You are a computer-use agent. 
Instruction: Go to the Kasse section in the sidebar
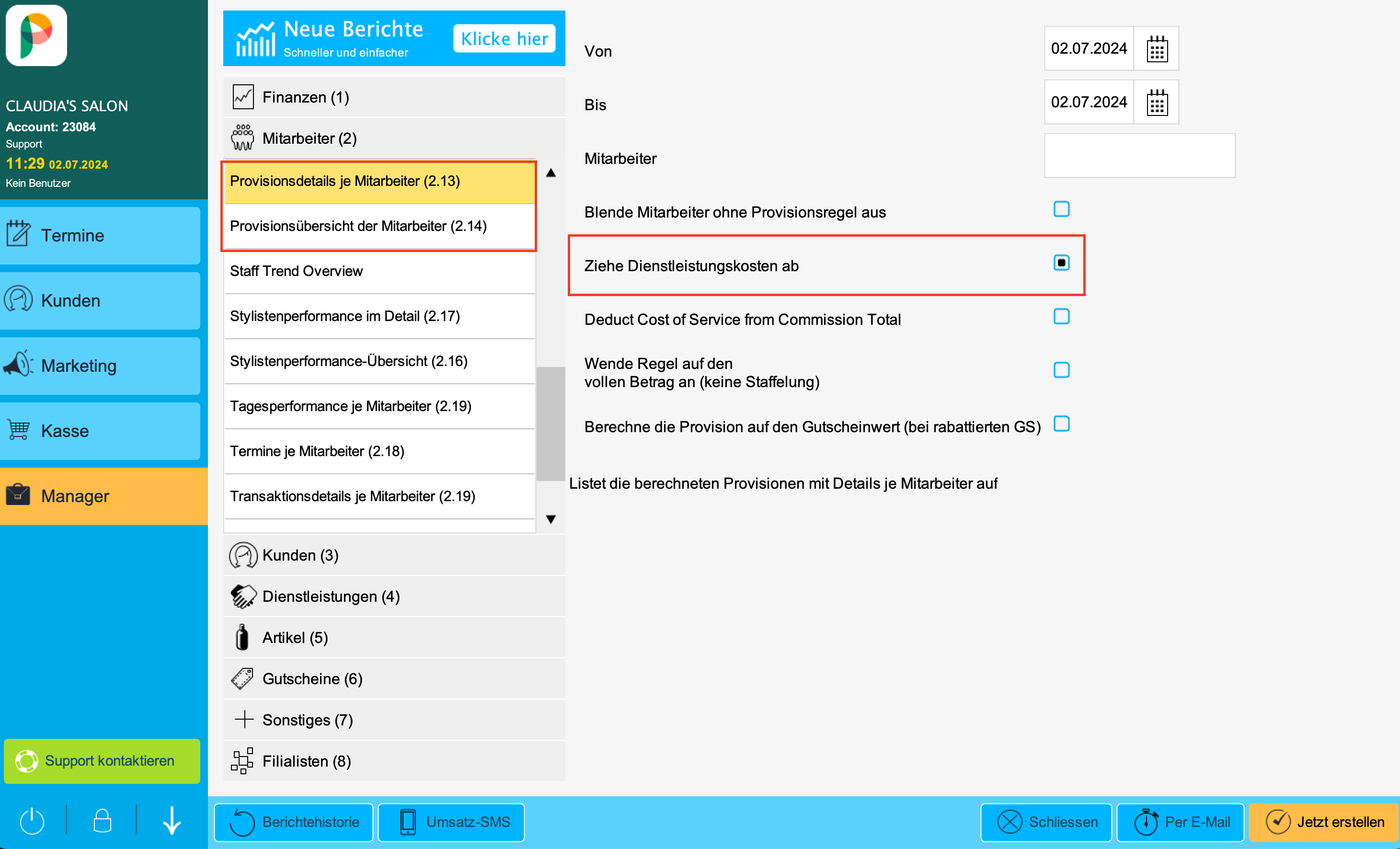click(x=100, y=431)
